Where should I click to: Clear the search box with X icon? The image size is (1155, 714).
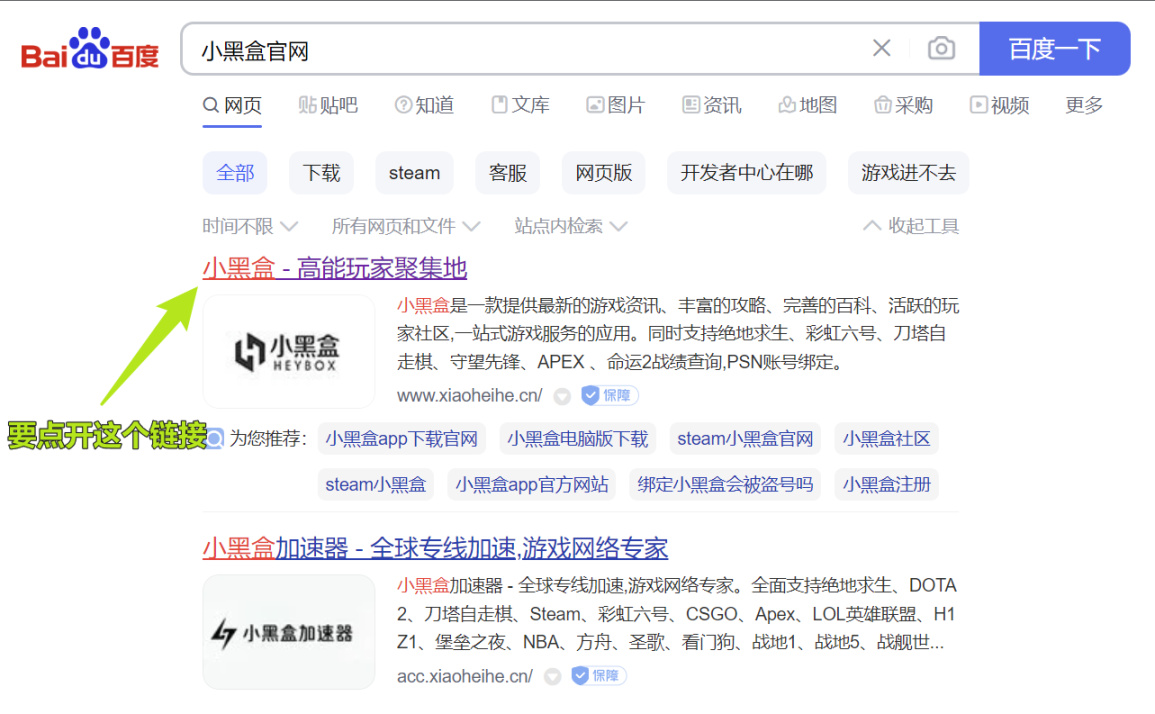point(881,49)
